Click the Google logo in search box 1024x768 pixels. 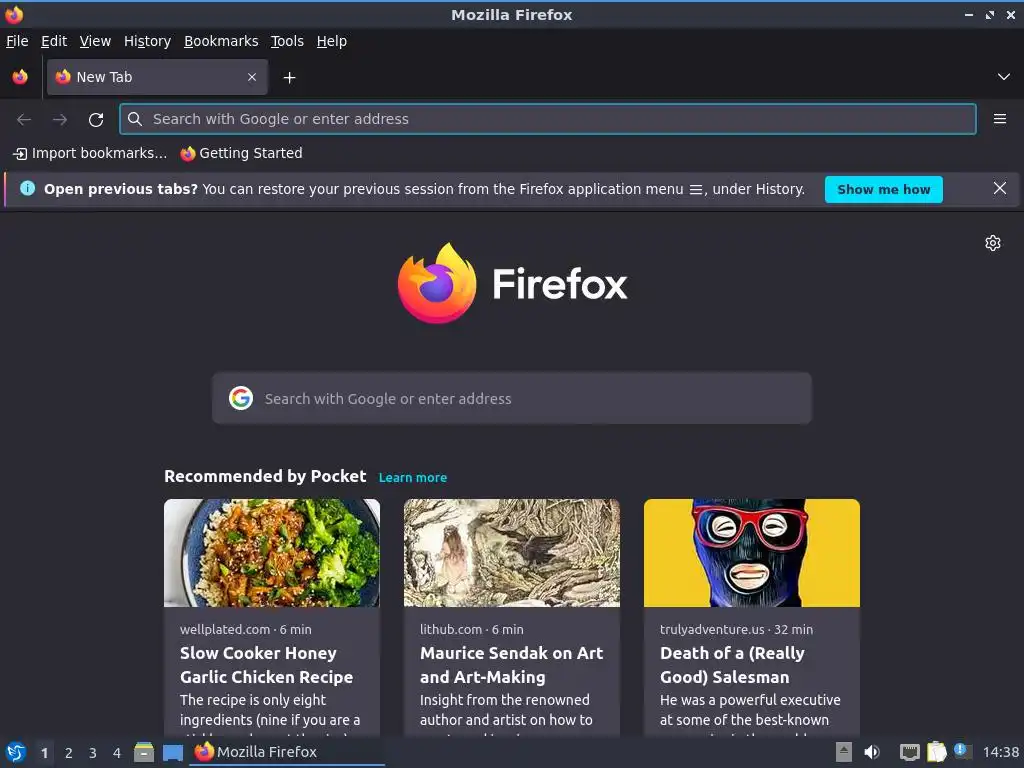point(241,398)
